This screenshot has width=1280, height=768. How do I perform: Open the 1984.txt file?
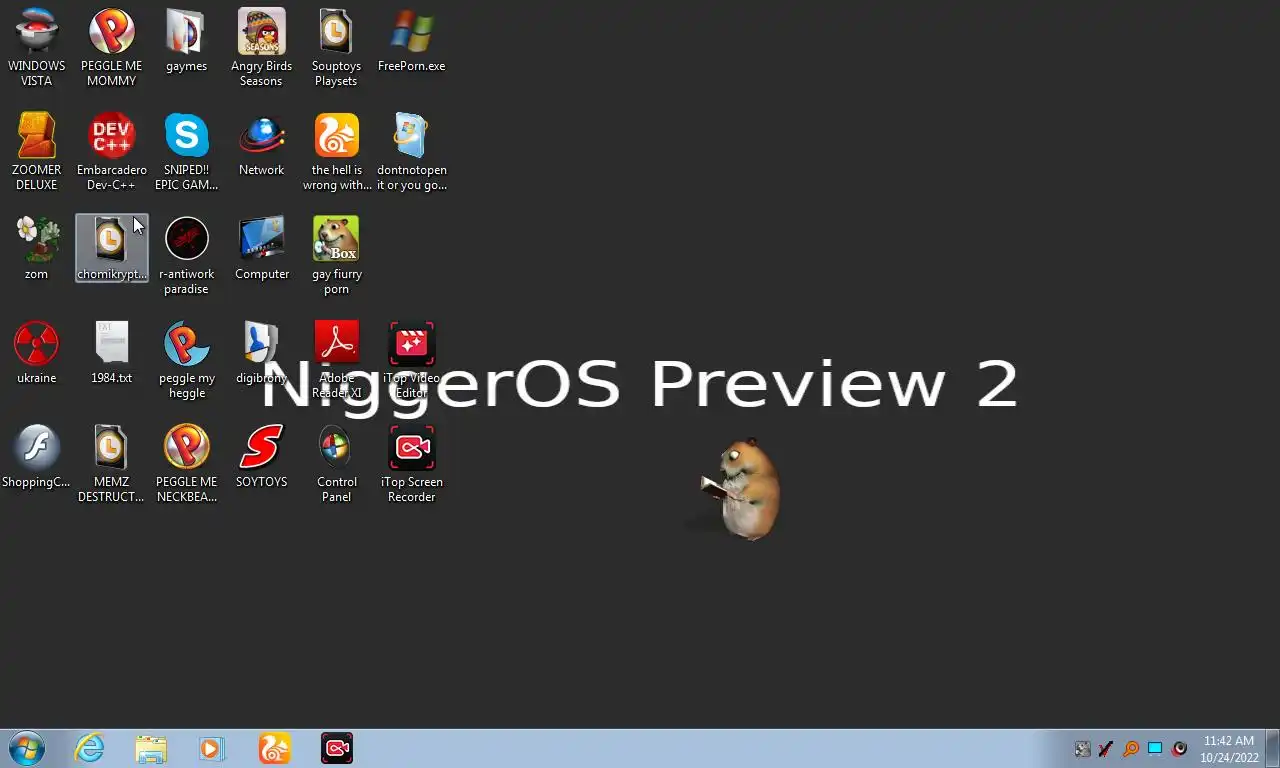coord(111,352)
